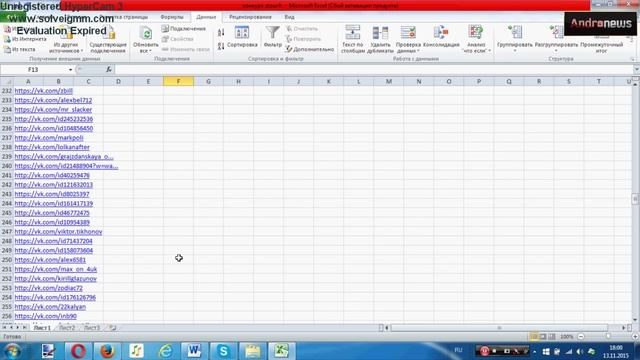Open From Other Sources (Из других источников) dropdown
The width and height of the screenshot is (640, 360).
coord(66,39)
